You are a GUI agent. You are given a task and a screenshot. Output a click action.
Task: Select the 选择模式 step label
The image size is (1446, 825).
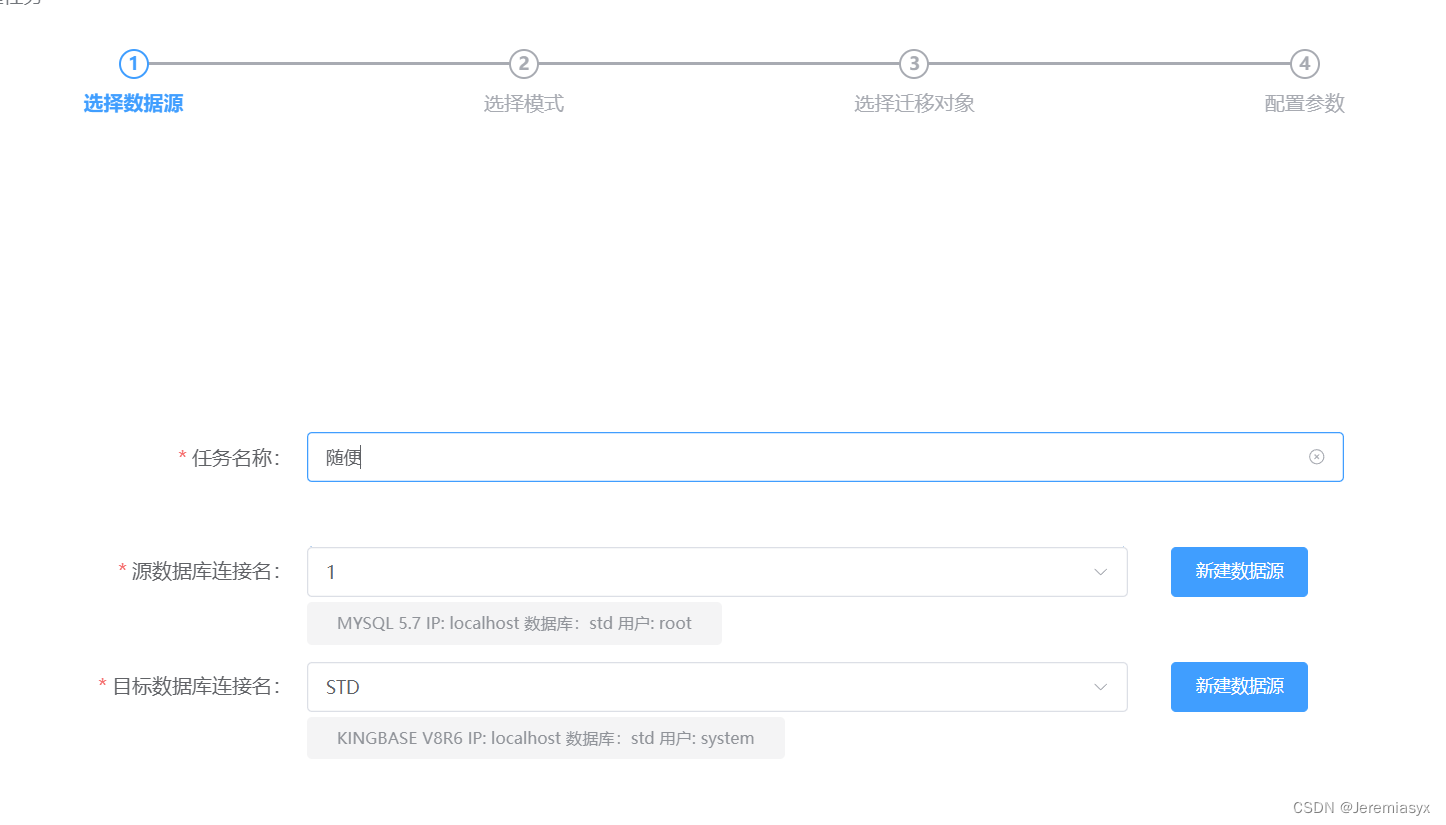tap(524, 104)
